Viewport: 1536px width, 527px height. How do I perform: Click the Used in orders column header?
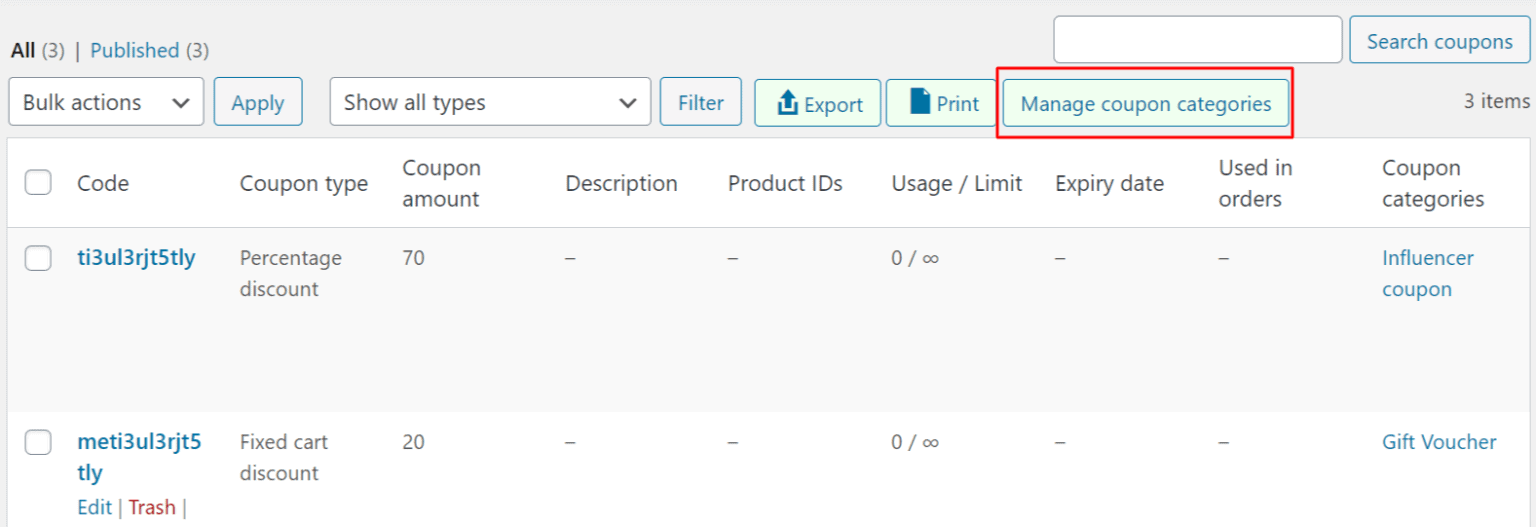point(1256,183)
